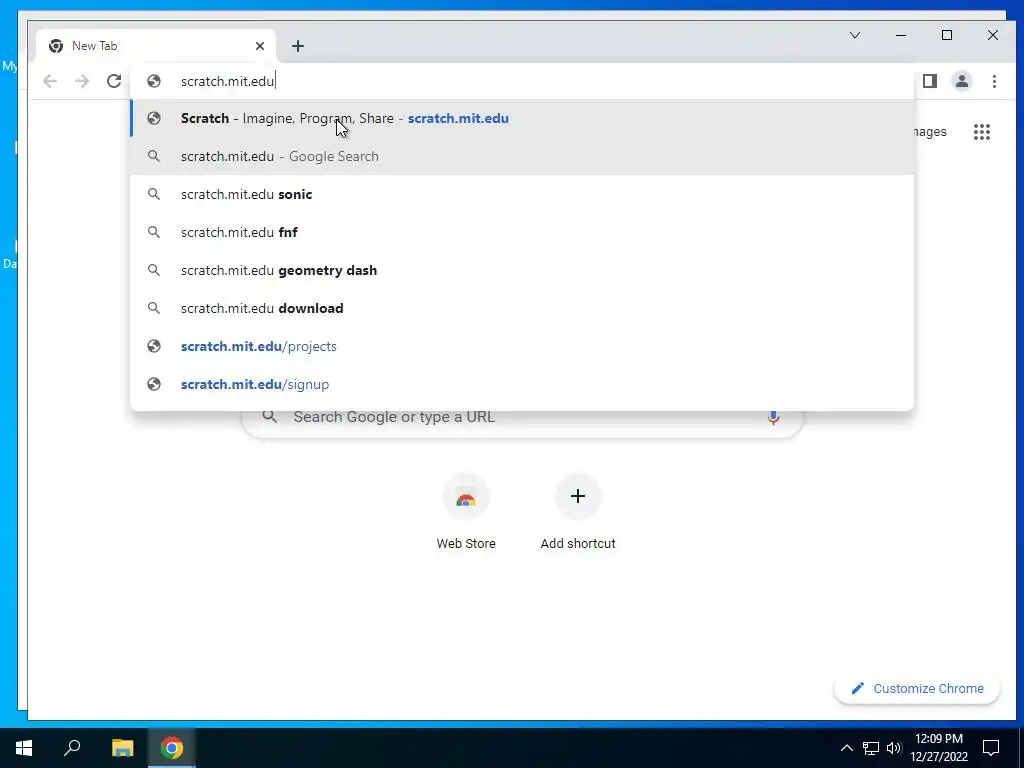Click the Chrome icon in the taskbar
Image resolution: width=1024 pixels, height=768 pixels.
click(x=172, y=748)
